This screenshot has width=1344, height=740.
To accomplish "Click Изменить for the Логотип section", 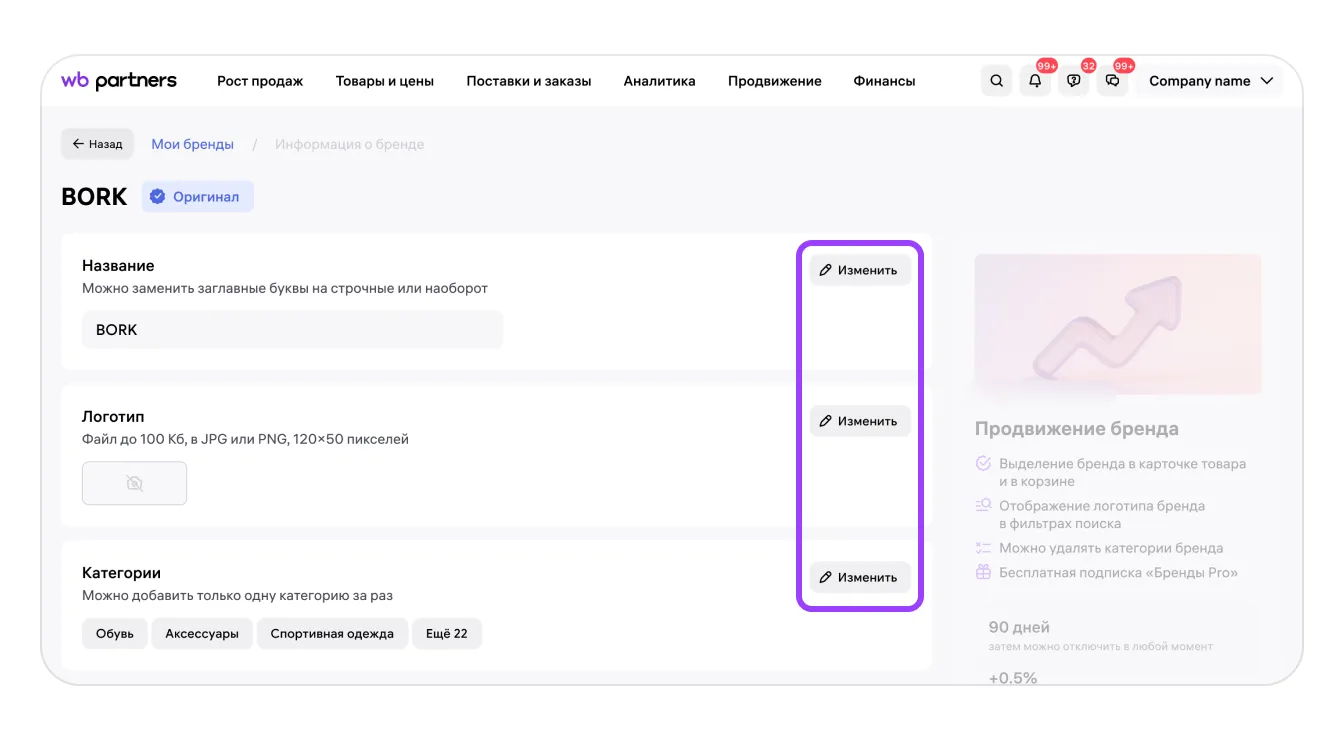I will click(x=860, y=421).
